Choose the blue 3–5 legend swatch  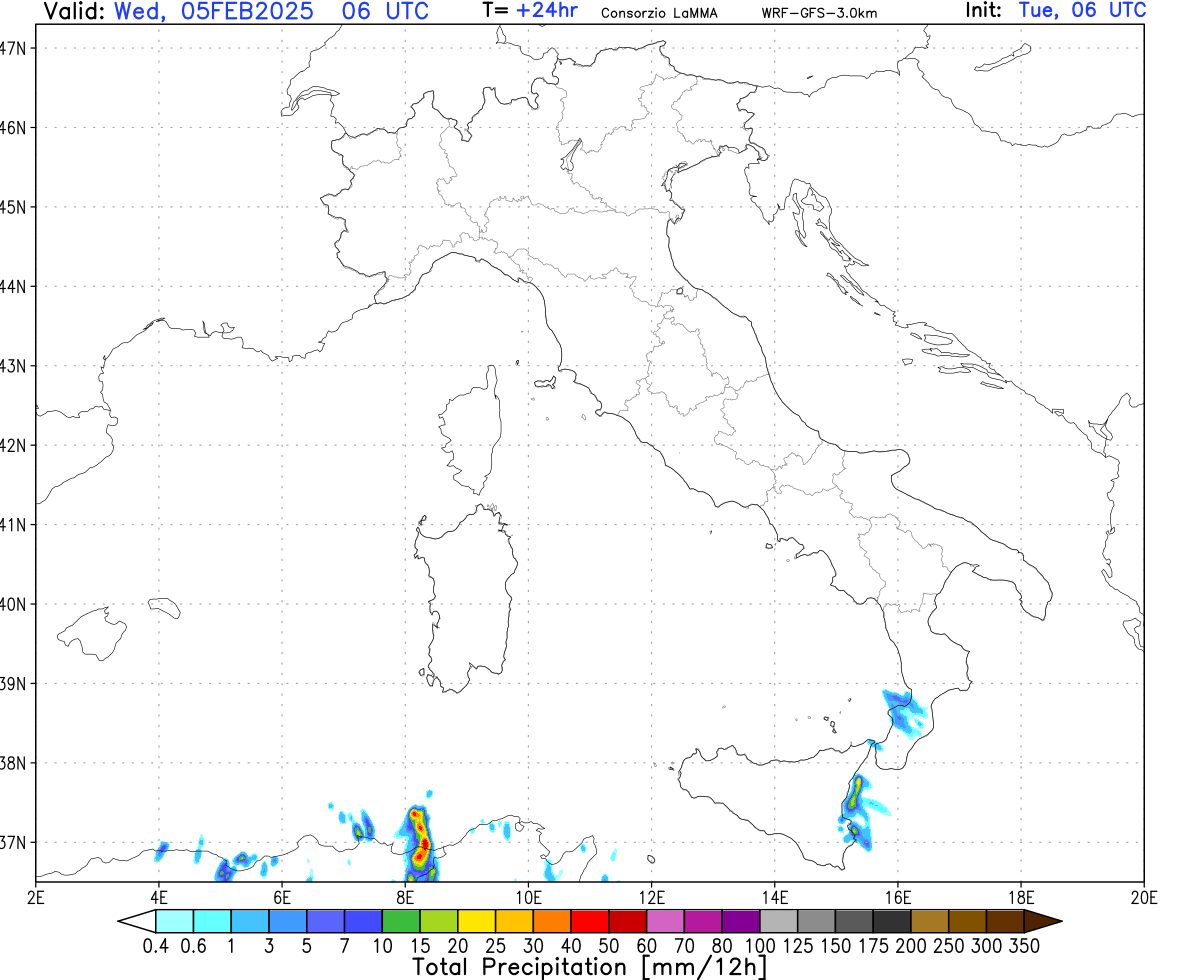(x=287, y=921)
